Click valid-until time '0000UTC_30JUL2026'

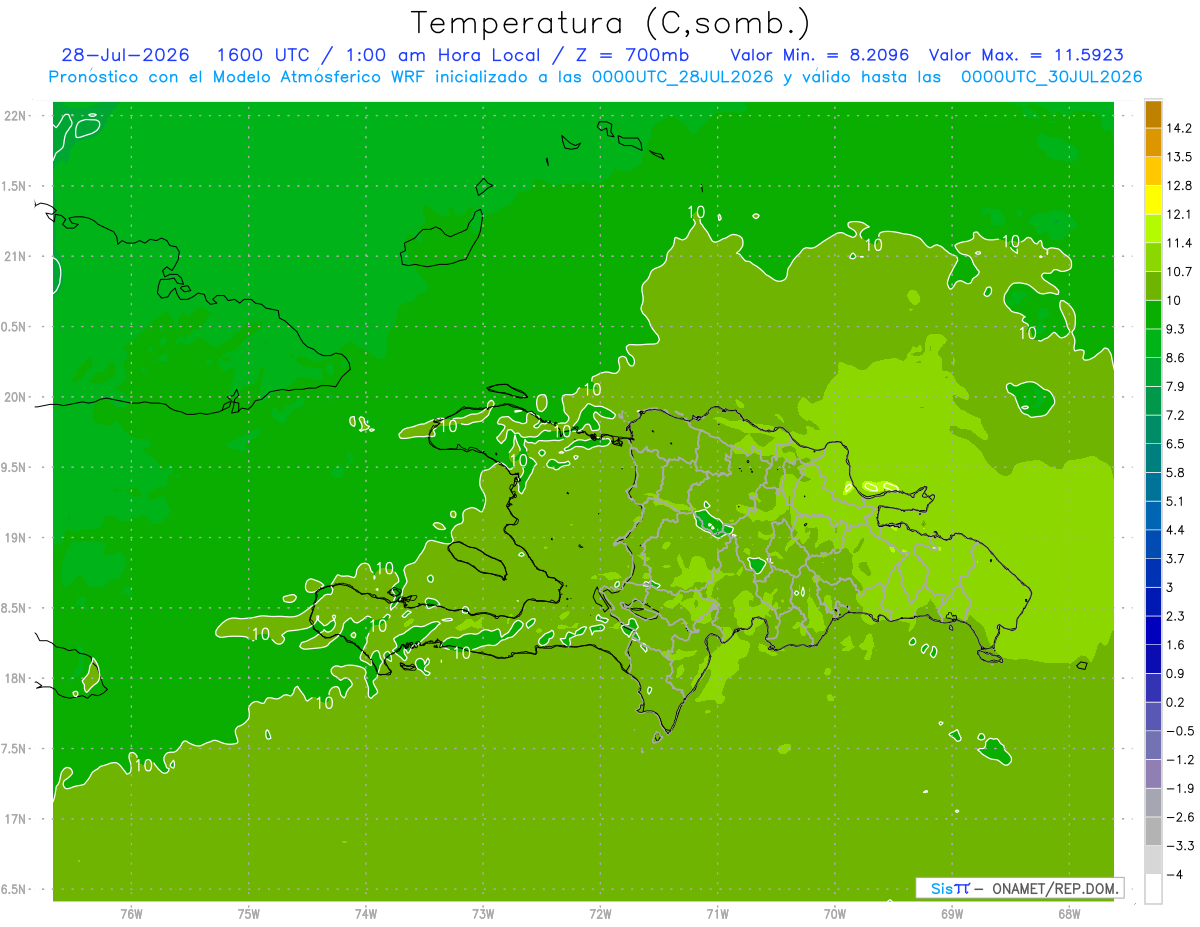click(x=1051, y=77)
